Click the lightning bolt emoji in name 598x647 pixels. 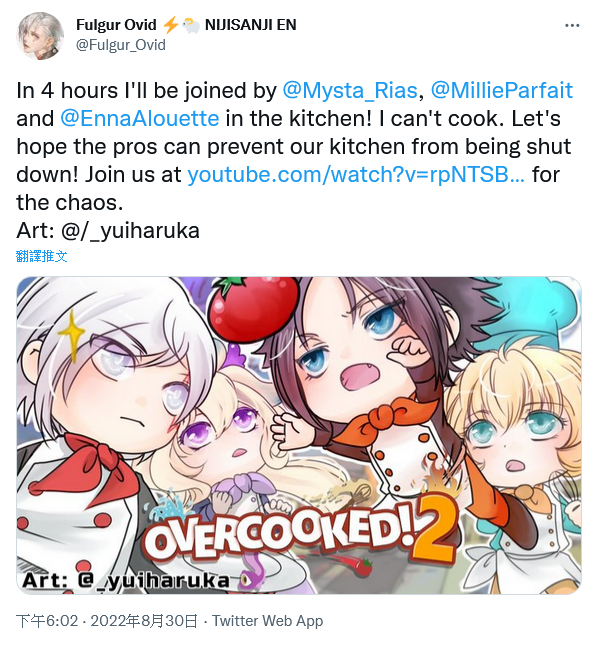pos(170,25)
